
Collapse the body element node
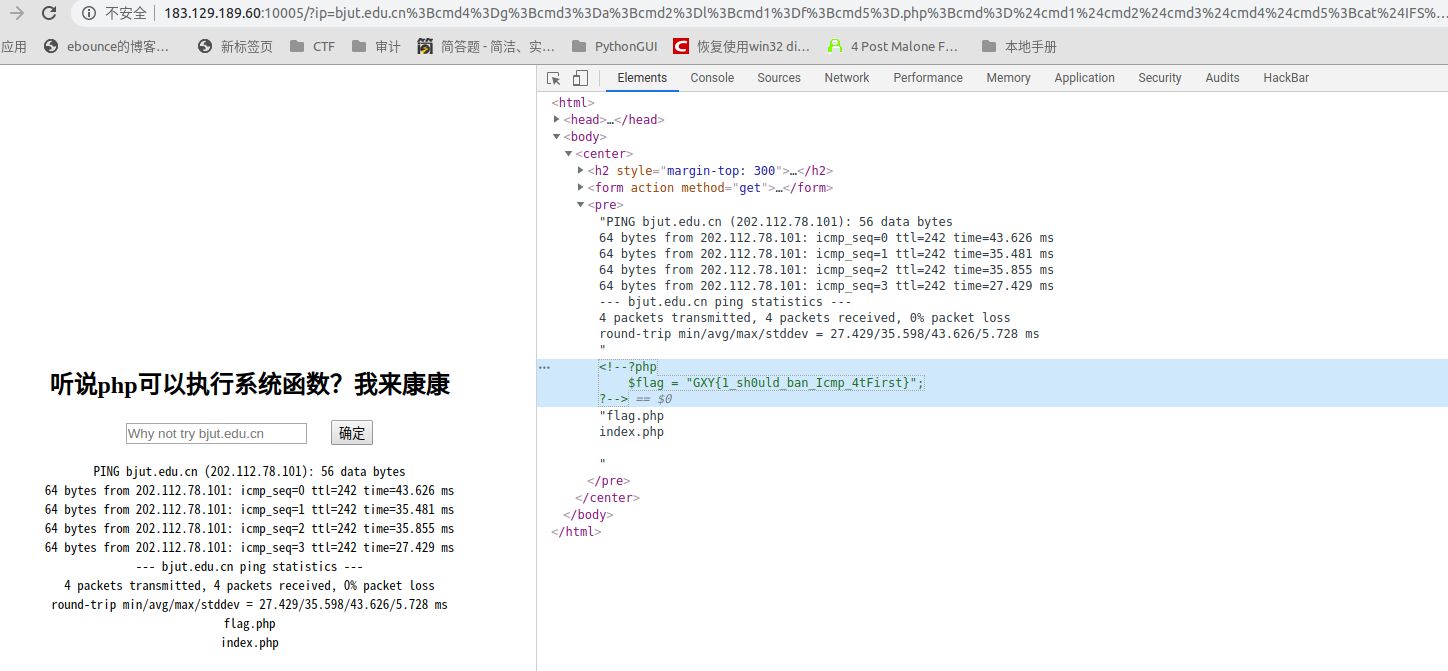[x=556, y=137]
